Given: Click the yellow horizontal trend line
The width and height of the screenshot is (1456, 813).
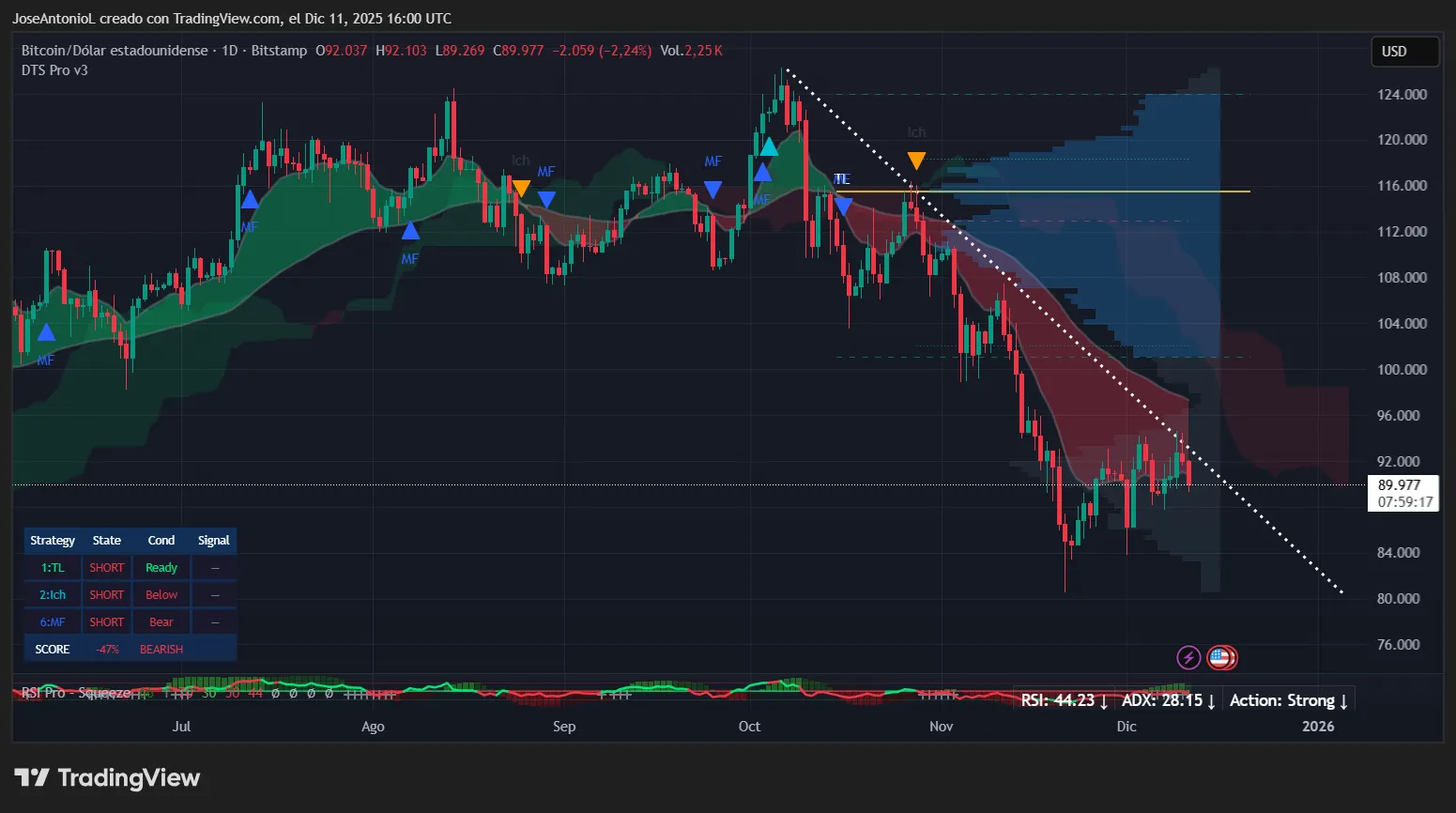Looking at the screenshot, I should coord(1080,191).
